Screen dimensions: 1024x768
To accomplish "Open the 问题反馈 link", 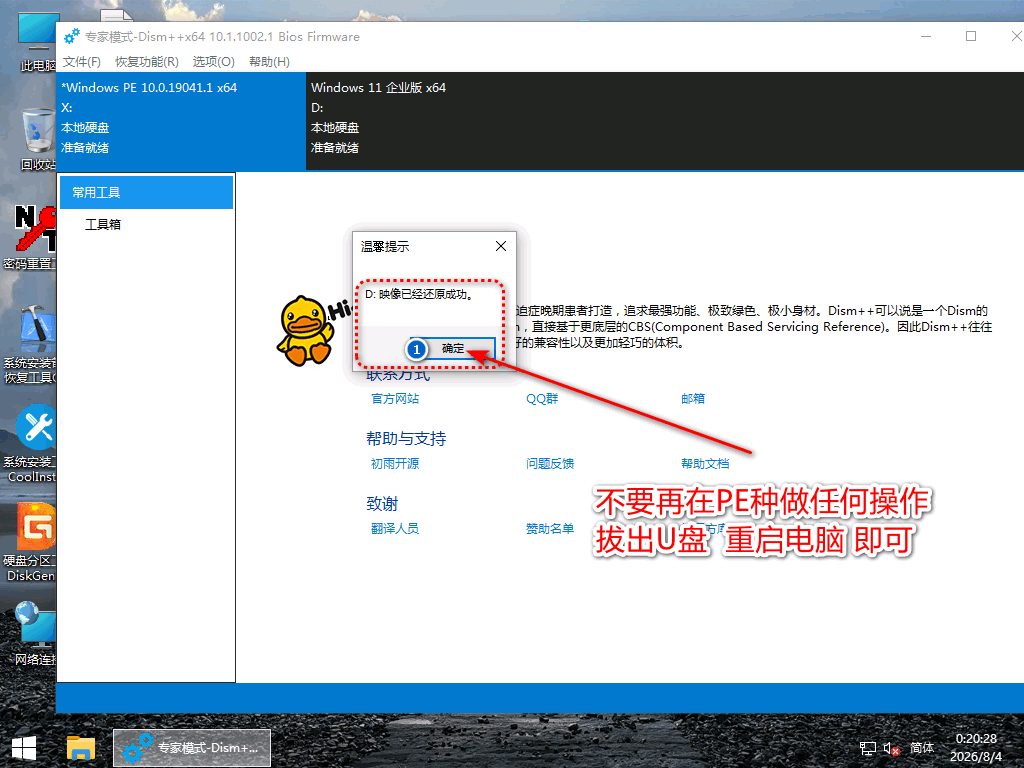I will (550, 464).
